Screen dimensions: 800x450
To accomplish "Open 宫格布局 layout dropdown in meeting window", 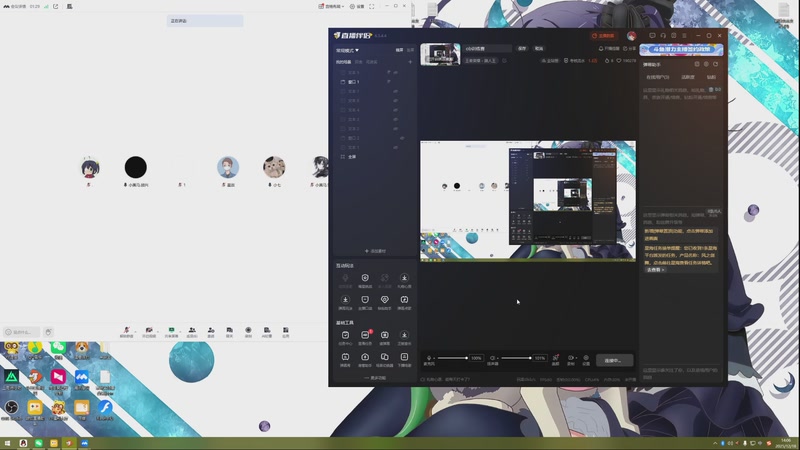I will 331,6.
